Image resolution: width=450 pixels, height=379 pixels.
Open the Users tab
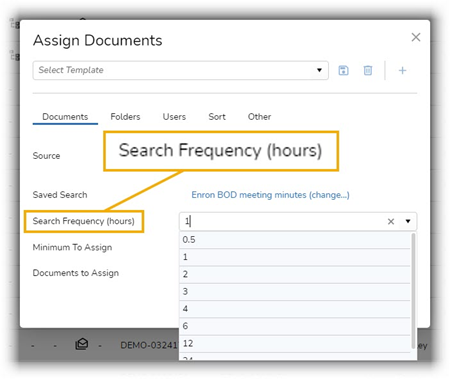(174, 117)
